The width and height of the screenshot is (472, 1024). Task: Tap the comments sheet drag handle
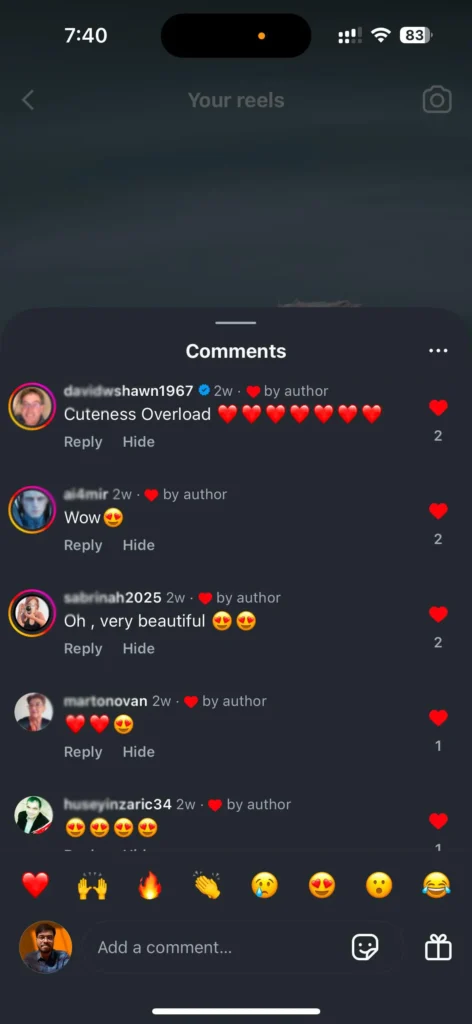tap(236, 323)
